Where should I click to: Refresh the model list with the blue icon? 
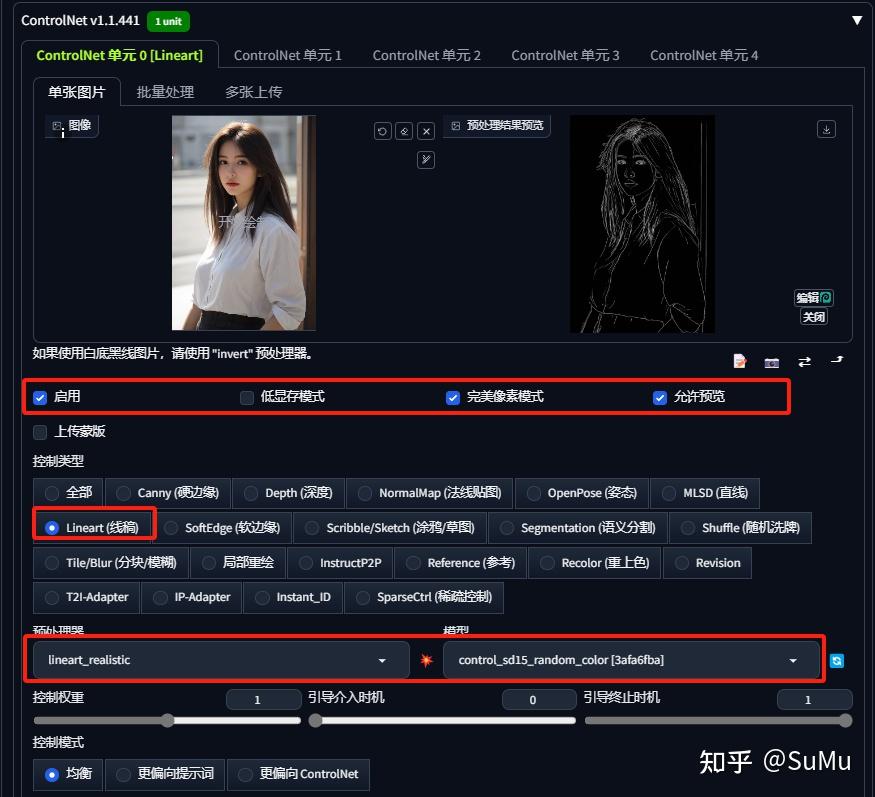pos(836,661)
